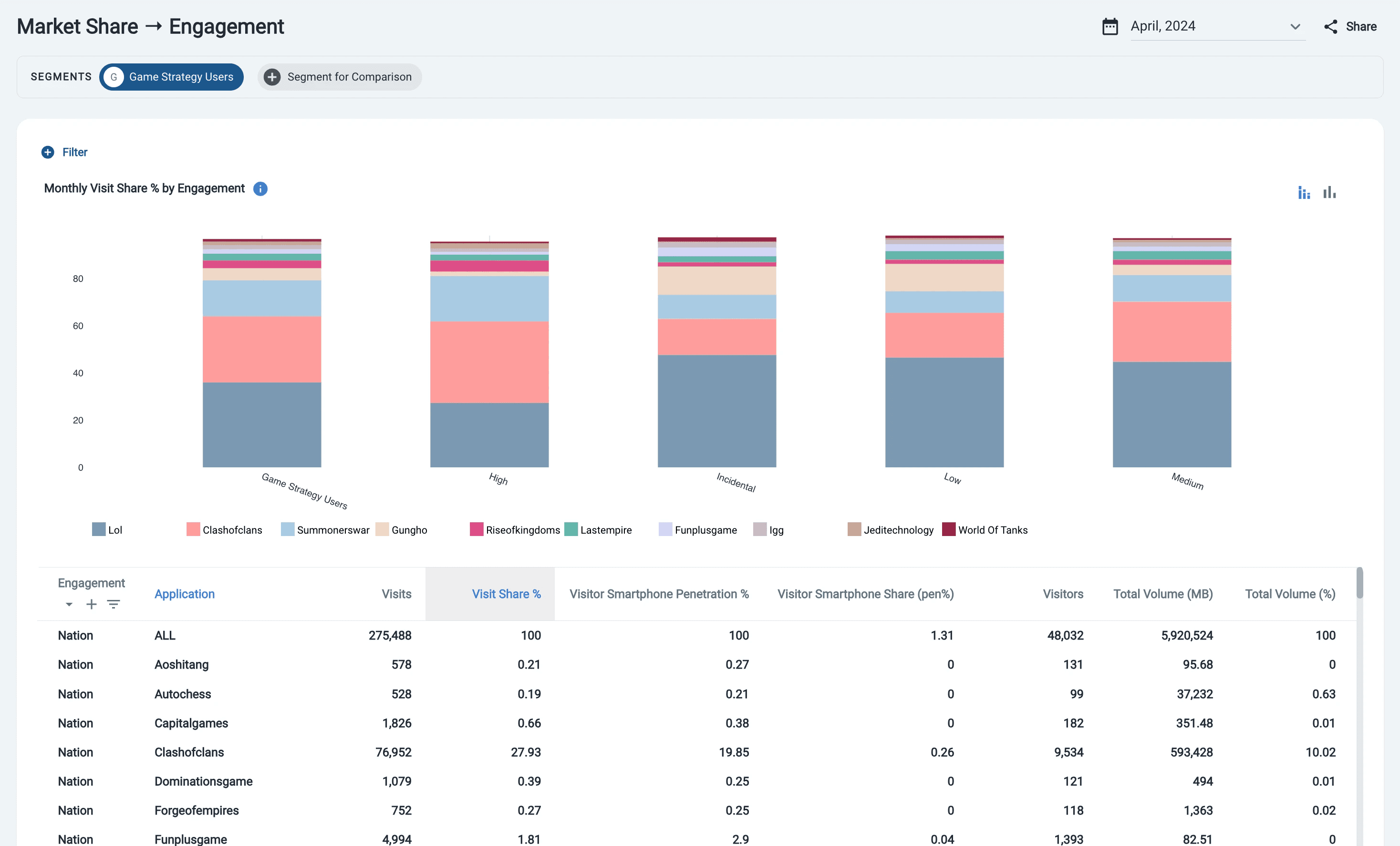Open the Filter link
Viewport: 1400px width, 846px height.
(74, 152)
